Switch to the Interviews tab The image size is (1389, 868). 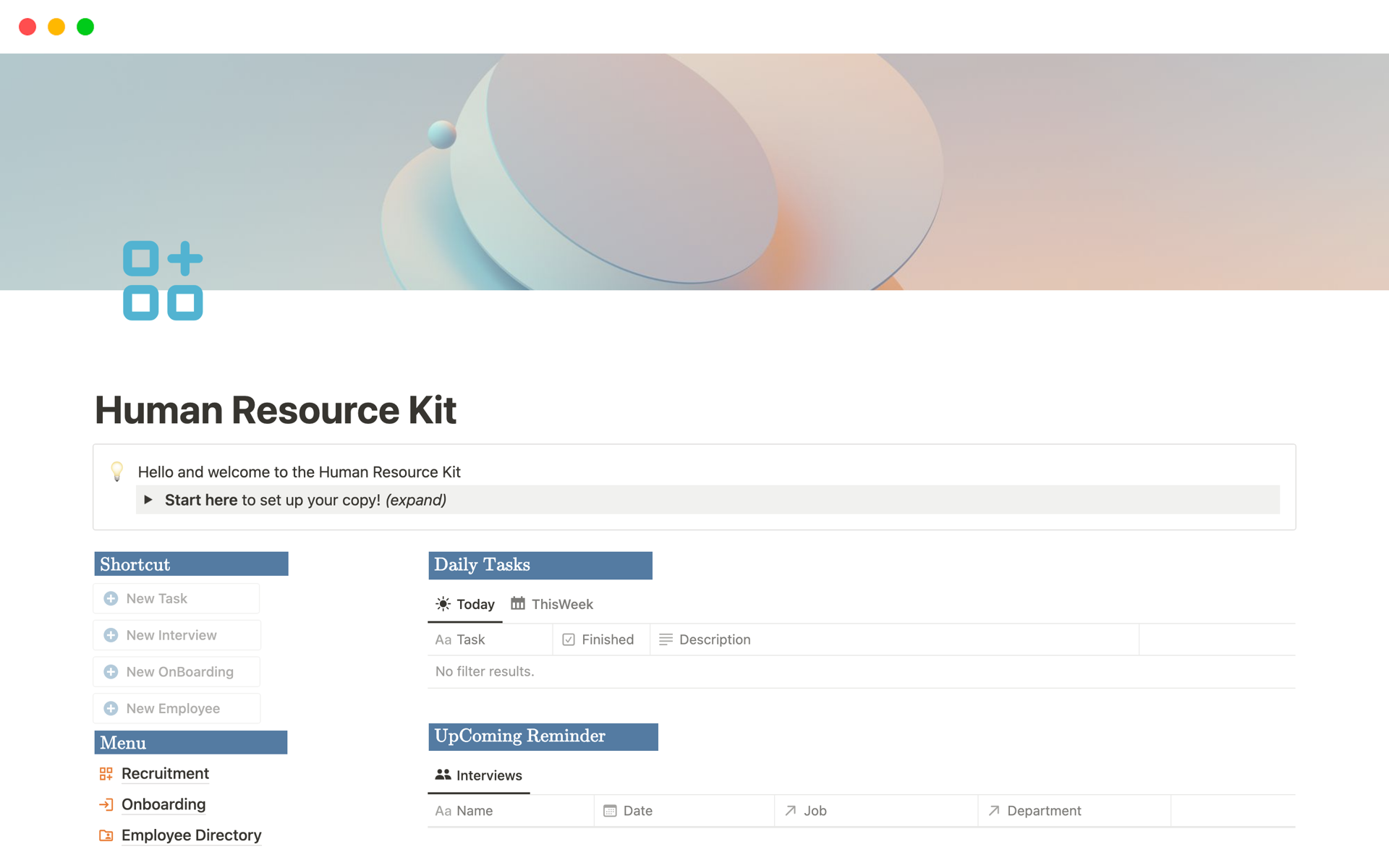(x=489, y=775)
